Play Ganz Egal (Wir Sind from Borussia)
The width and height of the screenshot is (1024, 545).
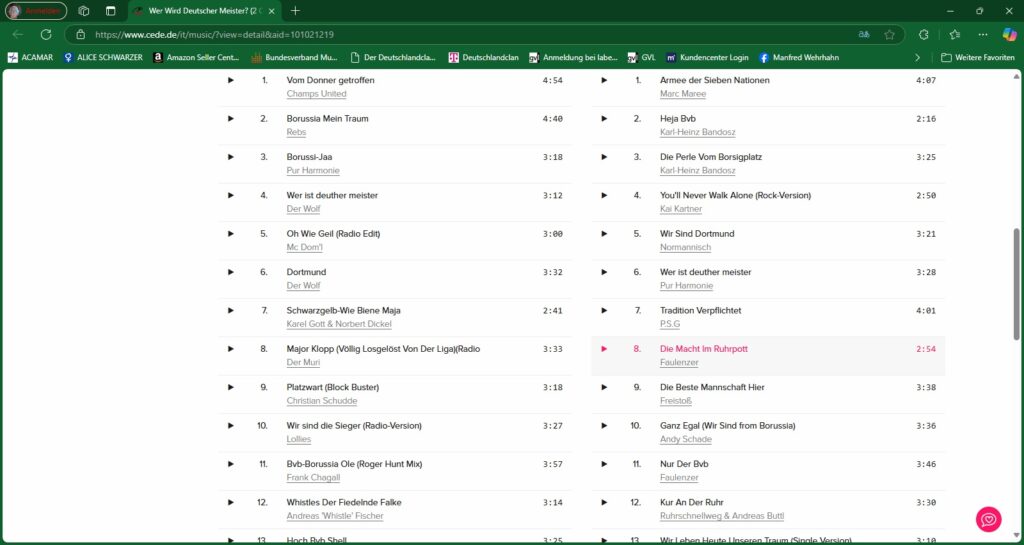pos(604,426)
